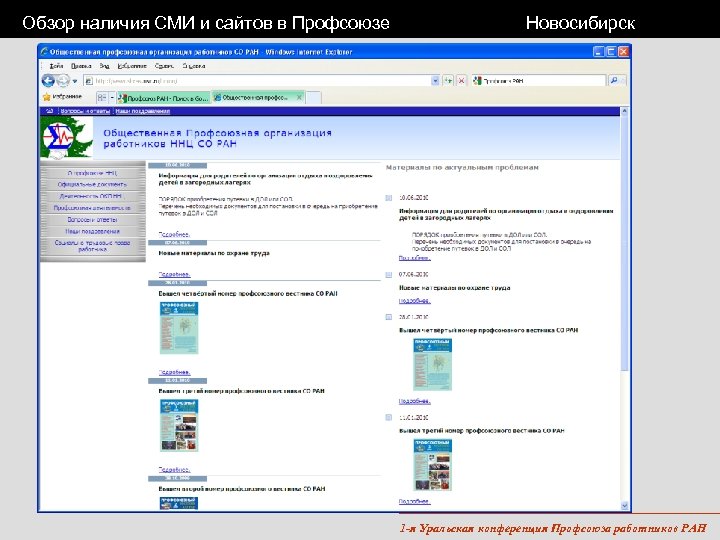Select the Общественная профсо... tab
Viewport: 720px width, 540px height.
click(x=254, y=97)
